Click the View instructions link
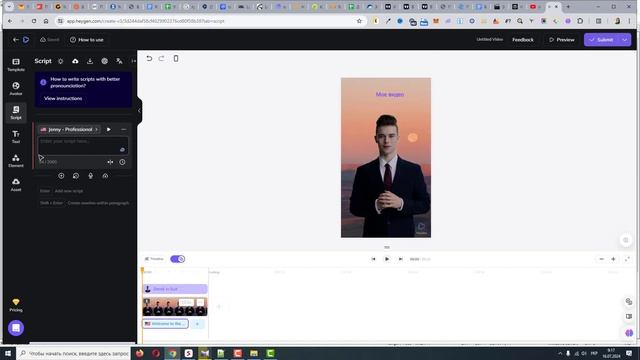640x360 pixels. [x=63, y=98]
